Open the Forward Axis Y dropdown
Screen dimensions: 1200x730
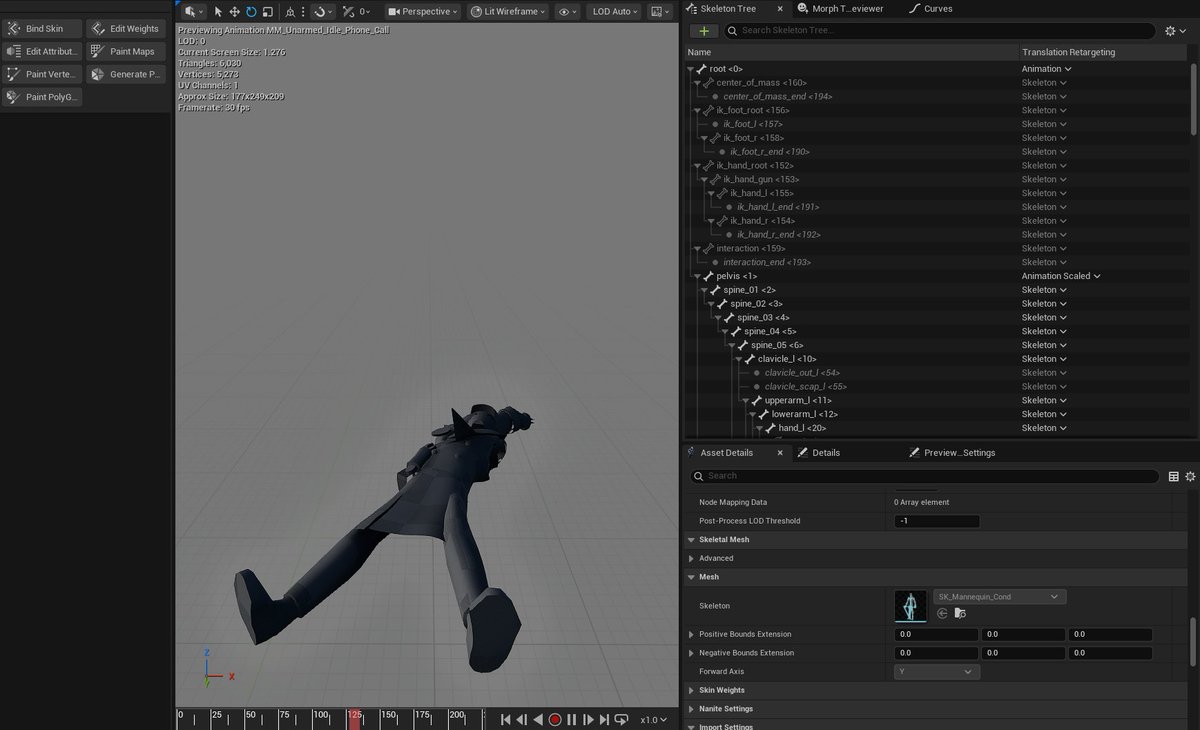click(x=937, y=672)
